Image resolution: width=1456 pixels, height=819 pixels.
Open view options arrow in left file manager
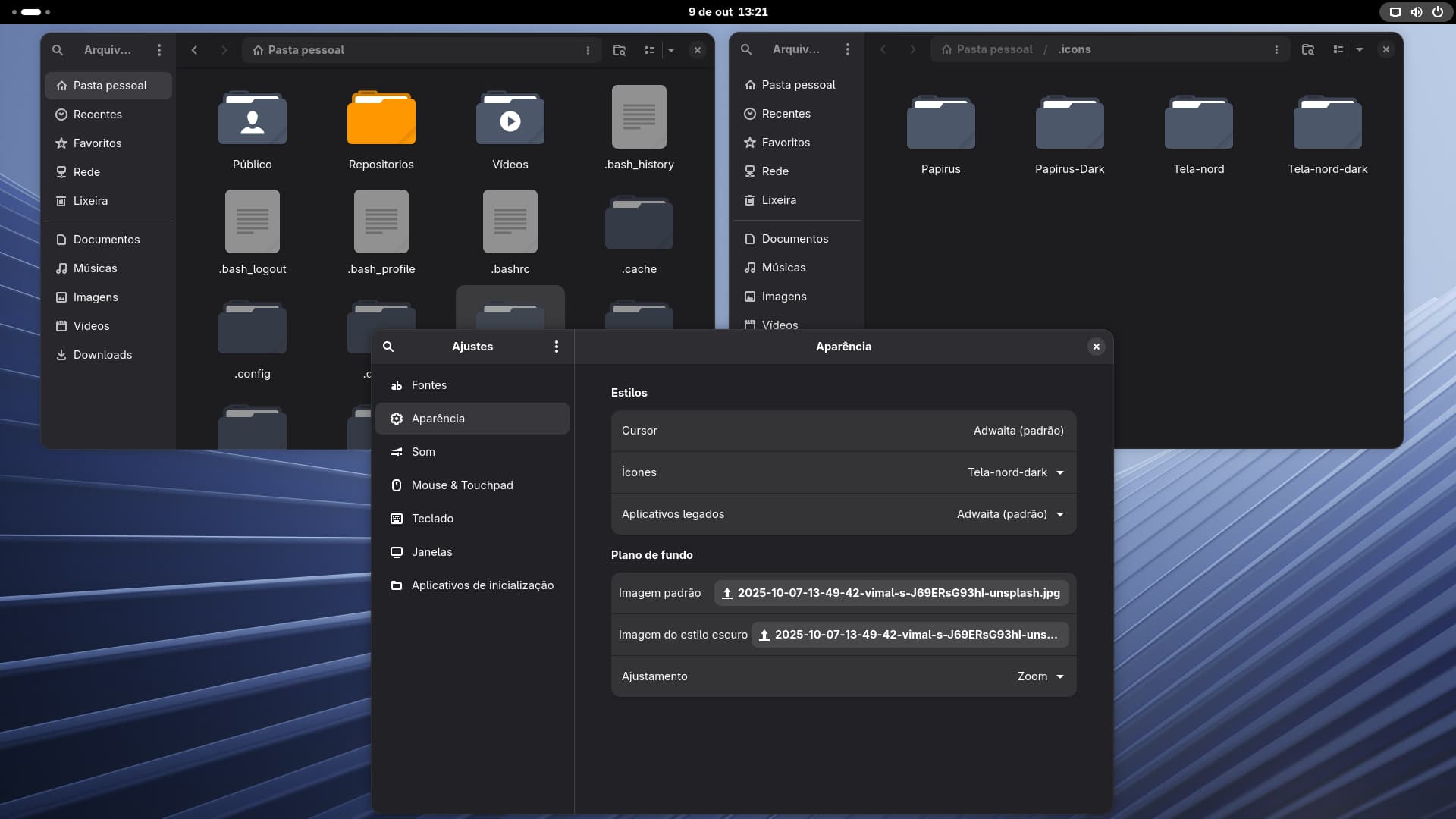[x=671, y=50]
